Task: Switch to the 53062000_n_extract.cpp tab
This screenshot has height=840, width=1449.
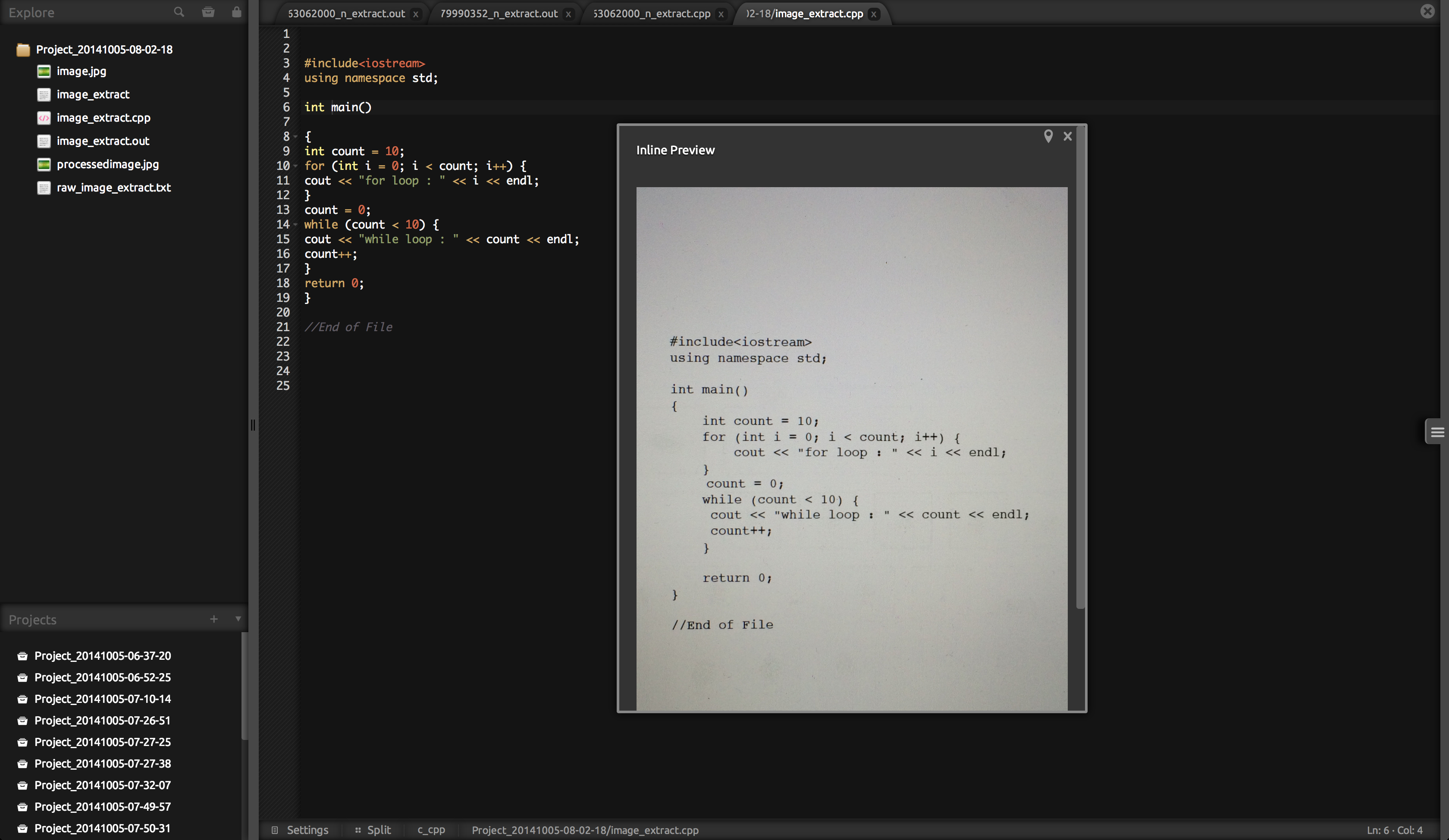Action: (x=652, y=14)
